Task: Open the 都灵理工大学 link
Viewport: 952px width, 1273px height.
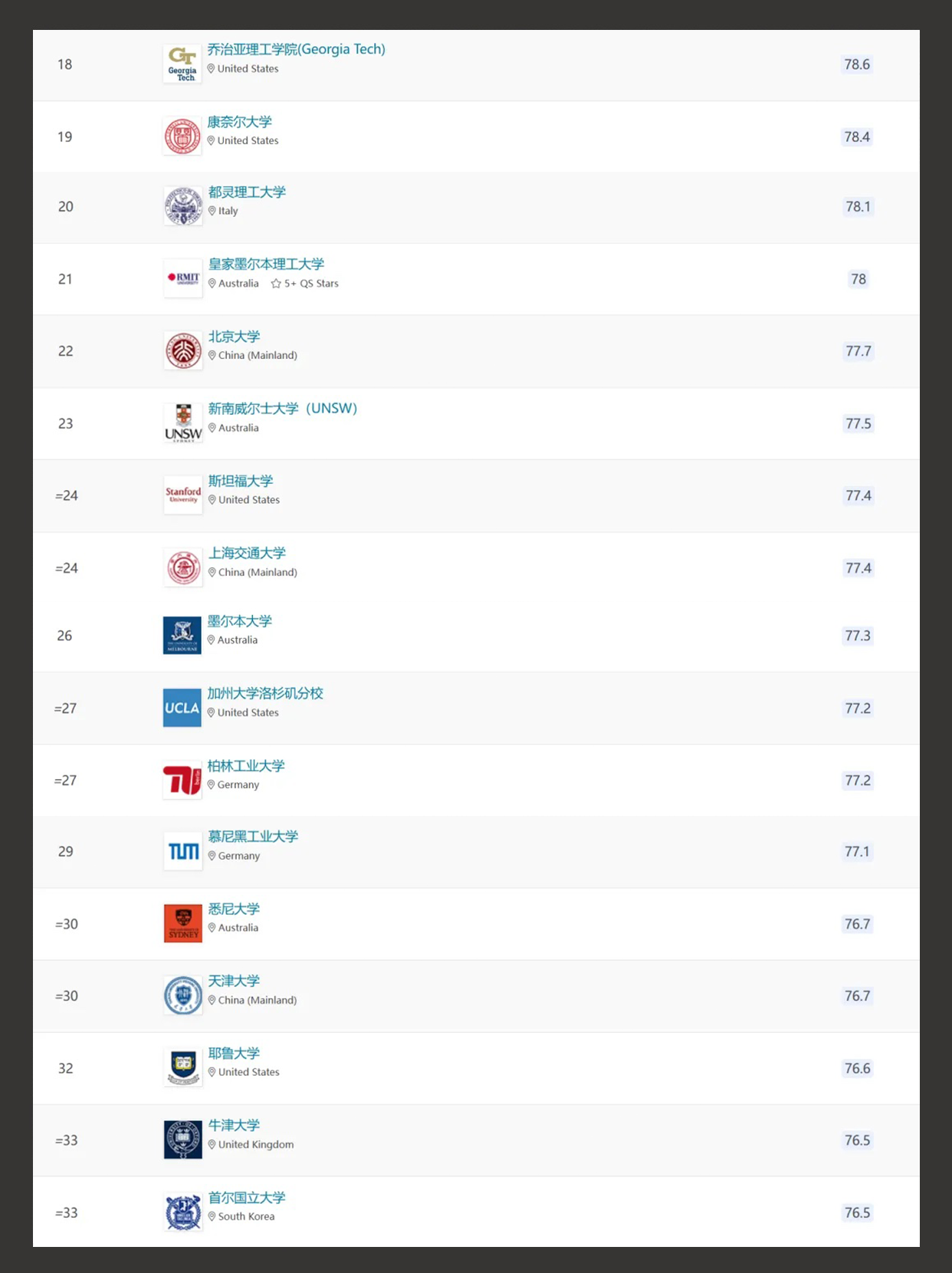Action: 247,192
